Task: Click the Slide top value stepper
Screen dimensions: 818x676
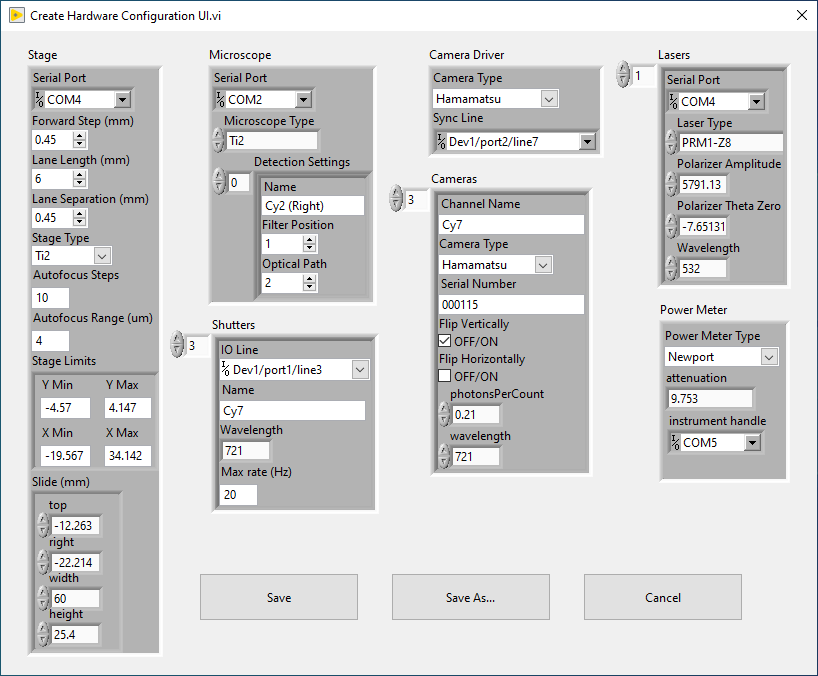Action: tap(43, 525)
